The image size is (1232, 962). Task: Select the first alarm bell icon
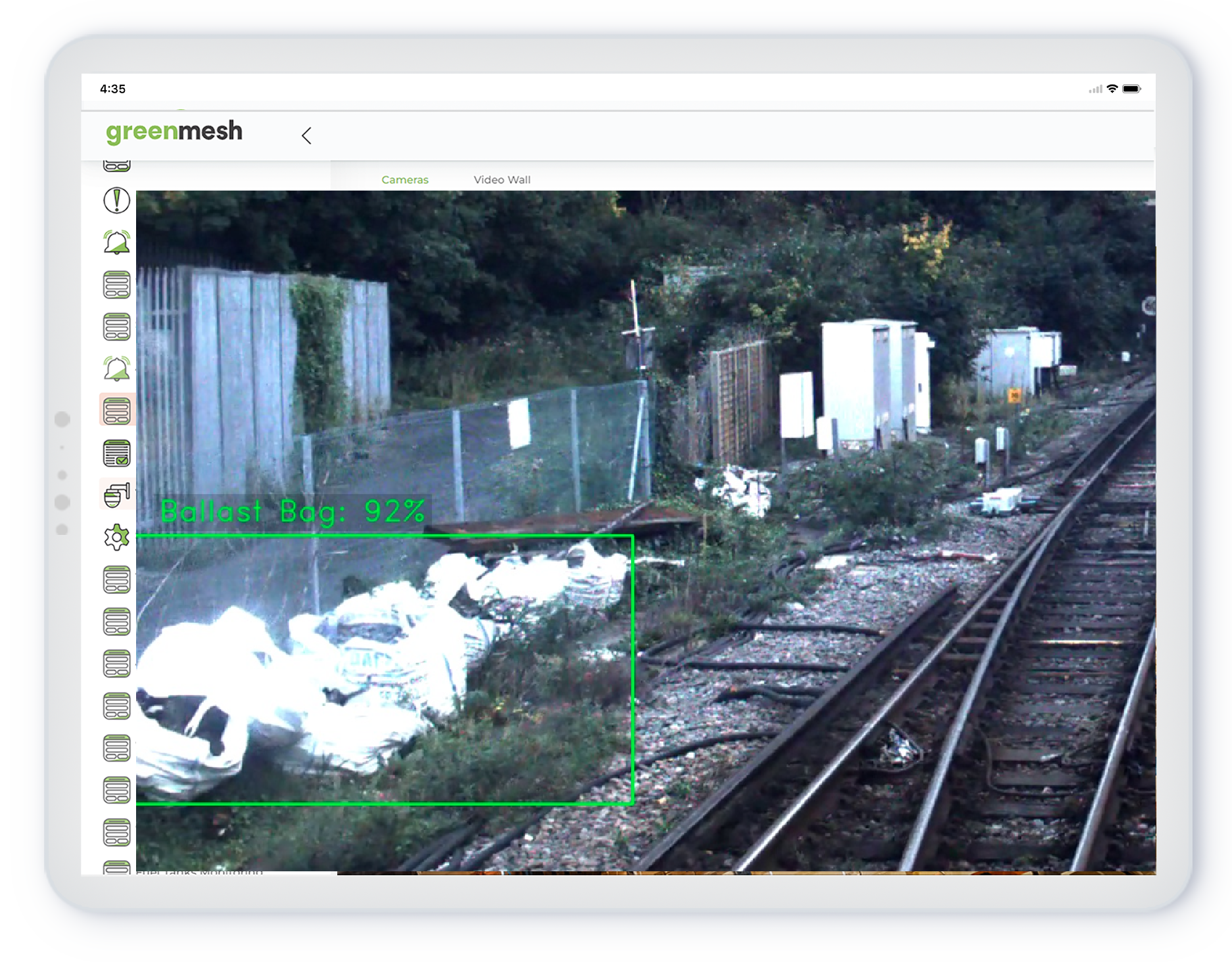click(116, 242)
